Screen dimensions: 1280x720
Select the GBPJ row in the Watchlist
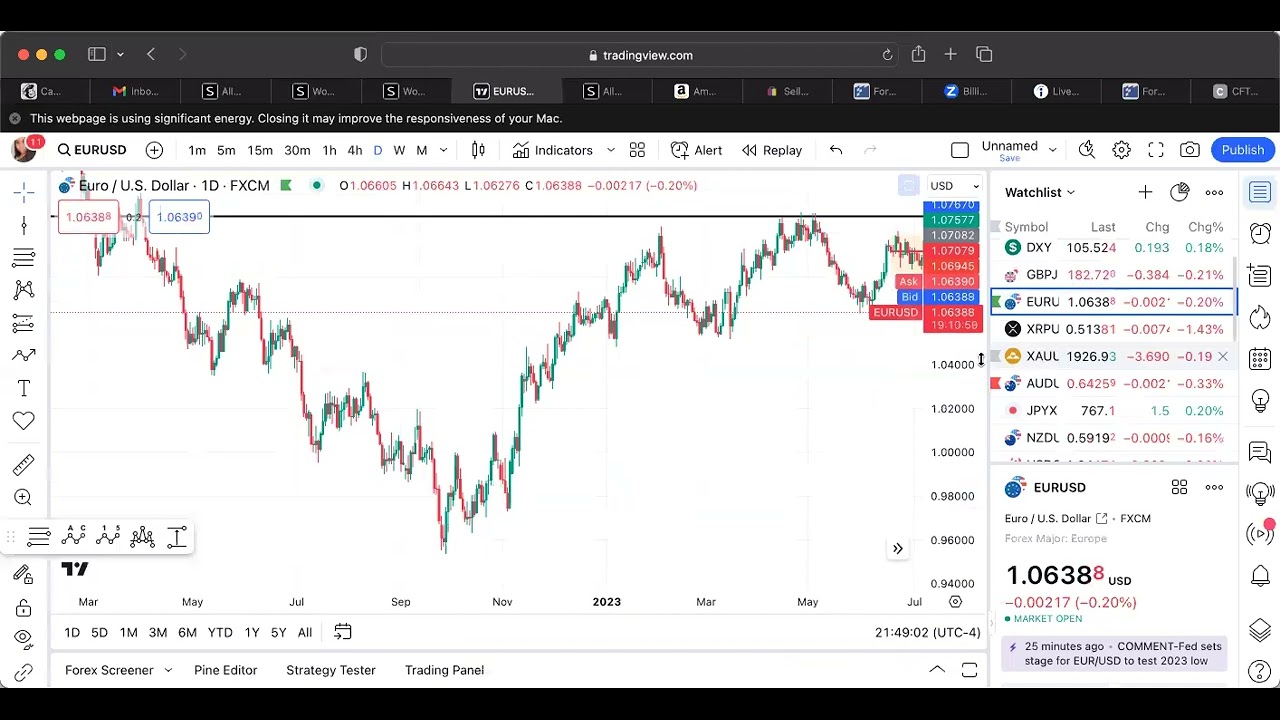[x=1114, y=275]
